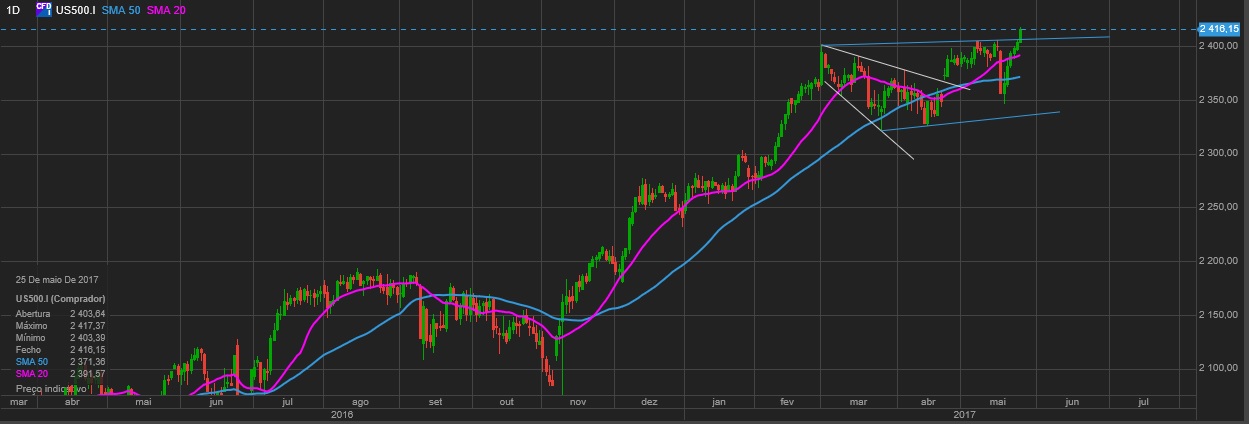This screenshot has height=424, width=1249.
Task: Click the SMA 50 indicator label in header
Action: 120,10
